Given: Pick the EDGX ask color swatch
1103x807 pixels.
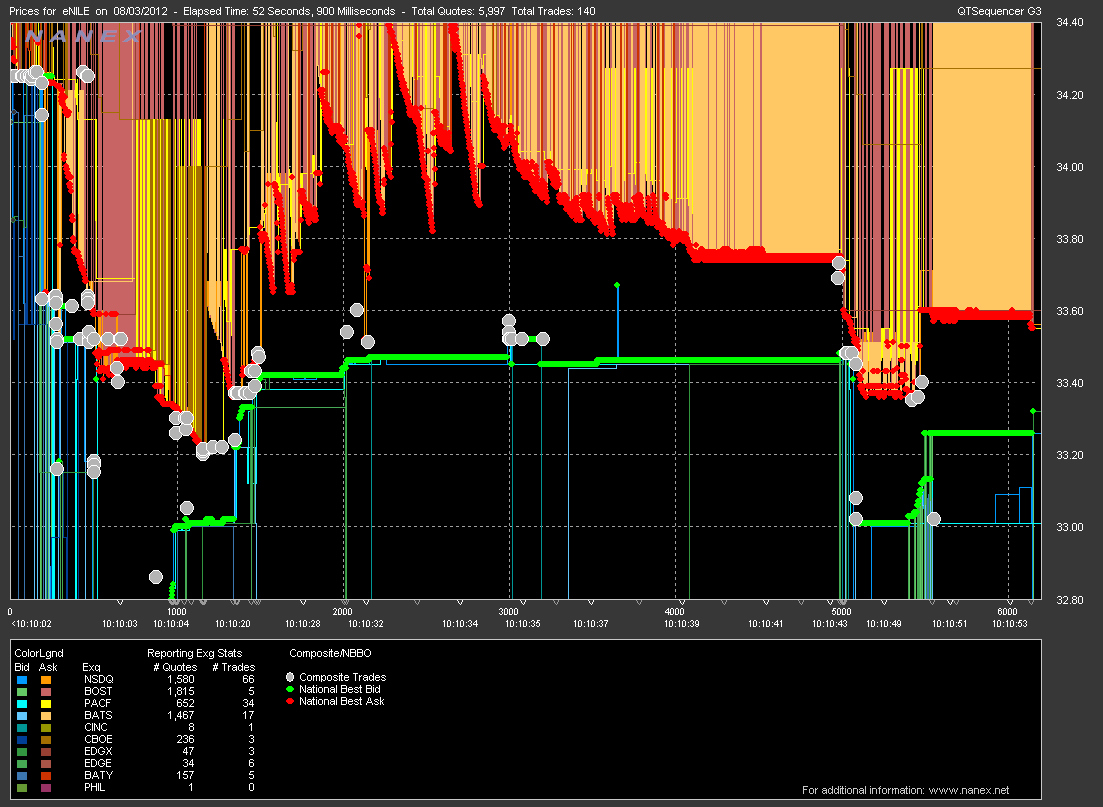Looking at the screenshot, I should 46,751.
